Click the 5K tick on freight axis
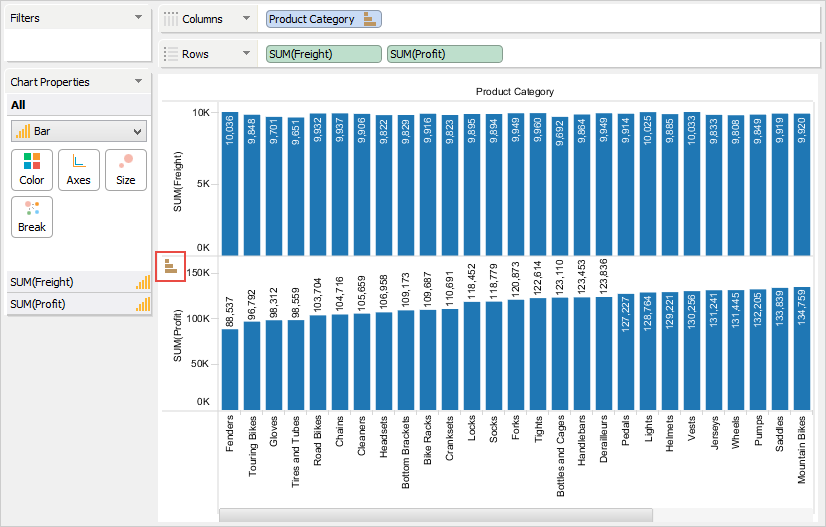826x527 pixels. [203, 184]
